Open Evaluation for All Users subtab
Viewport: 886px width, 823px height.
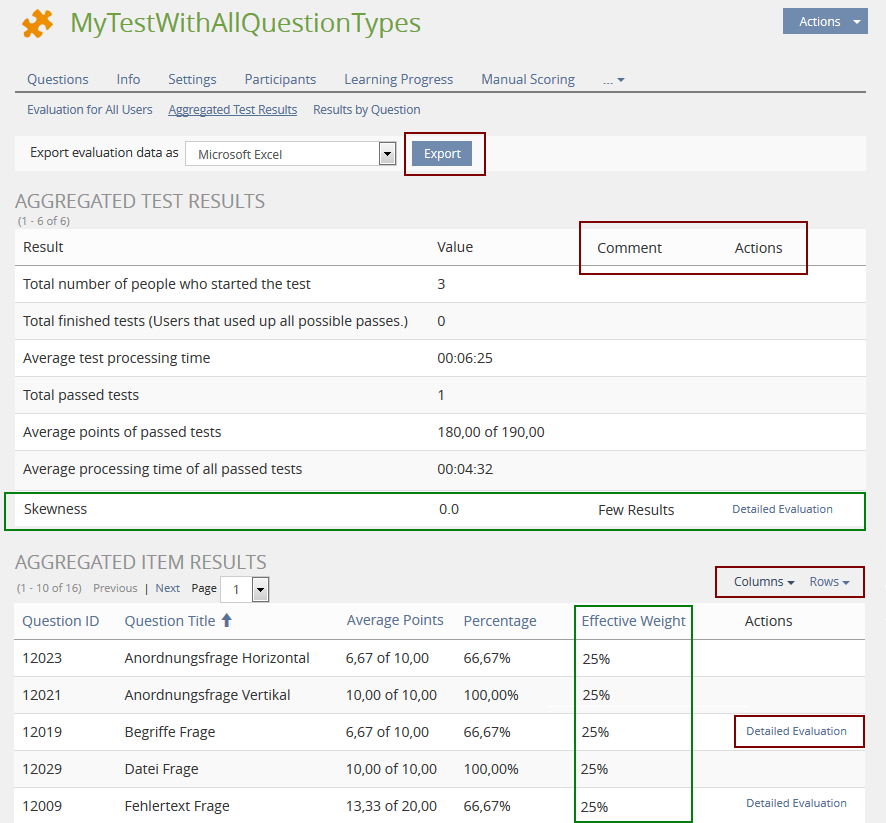click(90, 110)
